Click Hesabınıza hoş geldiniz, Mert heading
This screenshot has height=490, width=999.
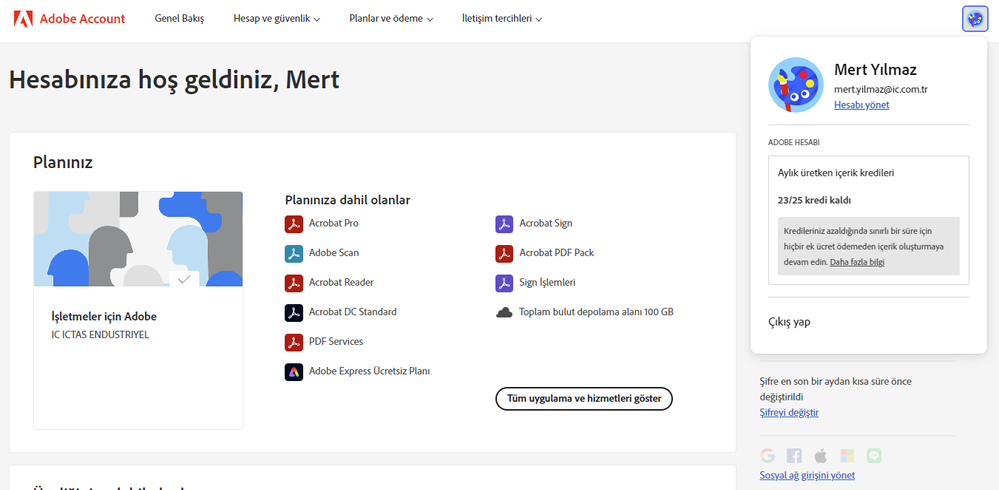tap(174, 80)
